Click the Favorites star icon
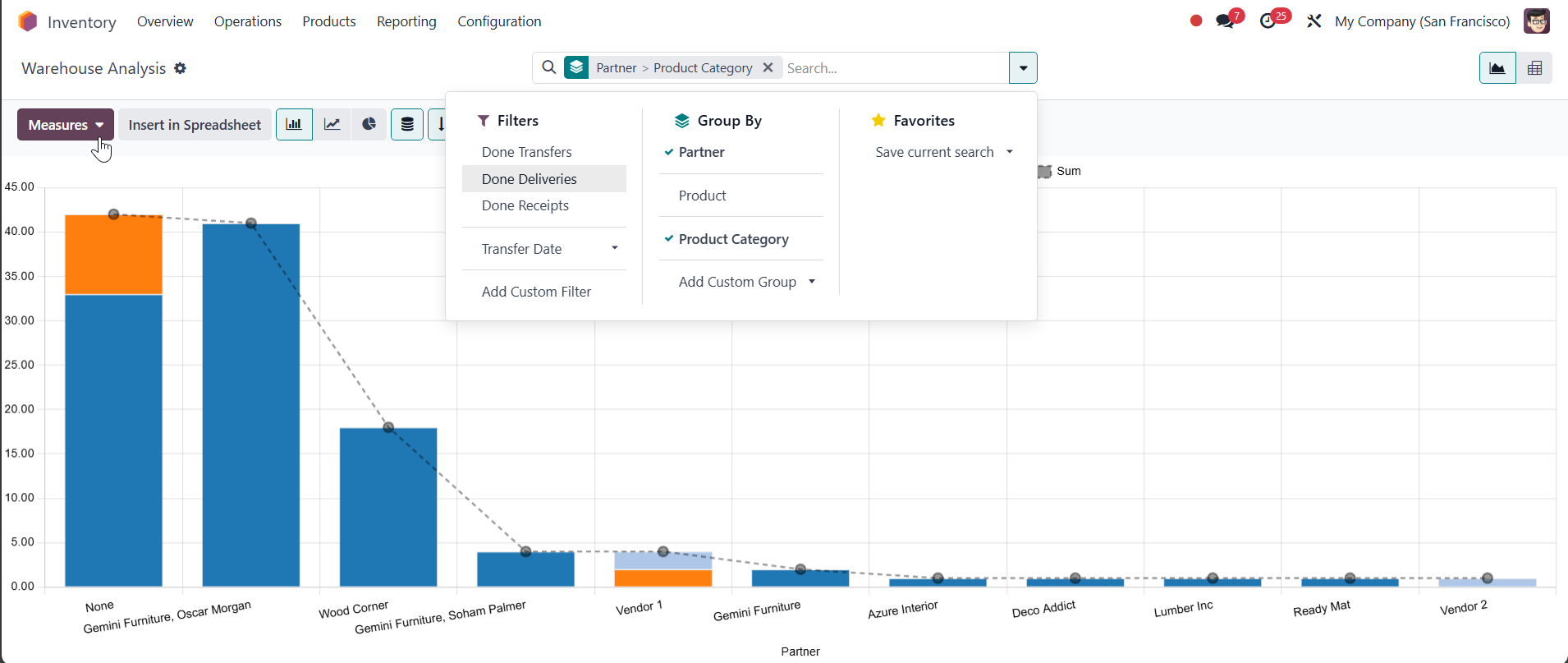 (x=878, y=121)
